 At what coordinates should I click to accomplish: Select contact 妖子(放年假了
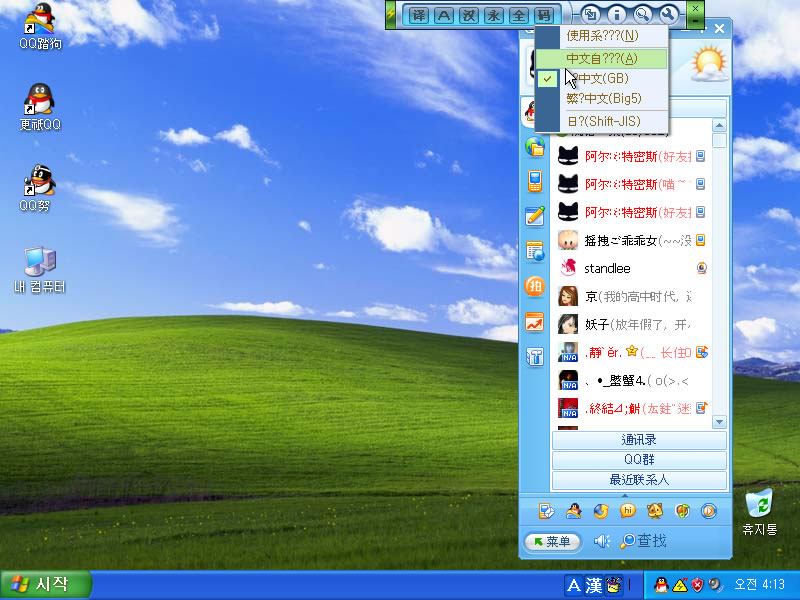[632, 324]
